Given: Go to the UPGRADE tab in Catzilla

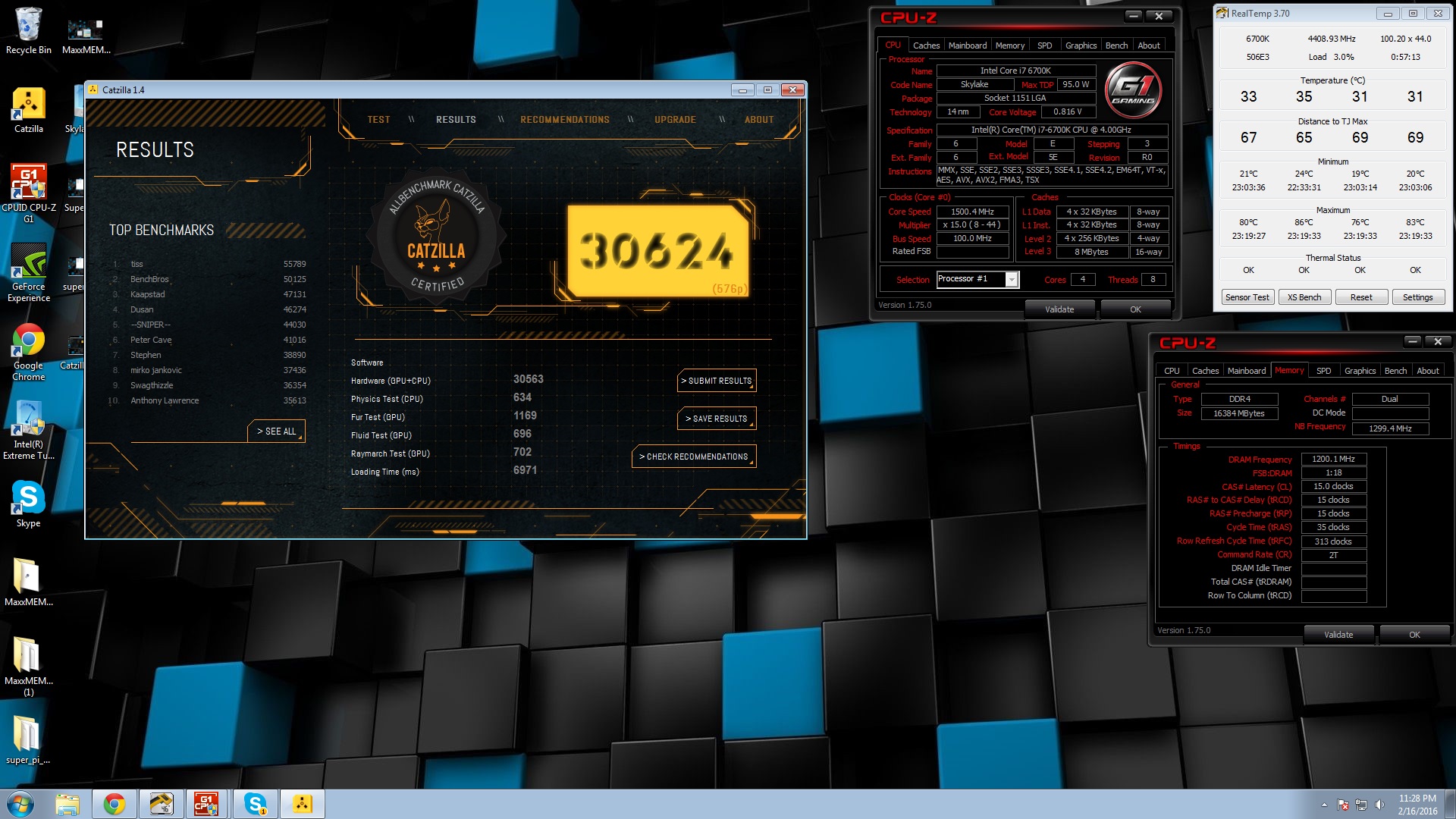Looking at the screenshot, I should point(675,120).
